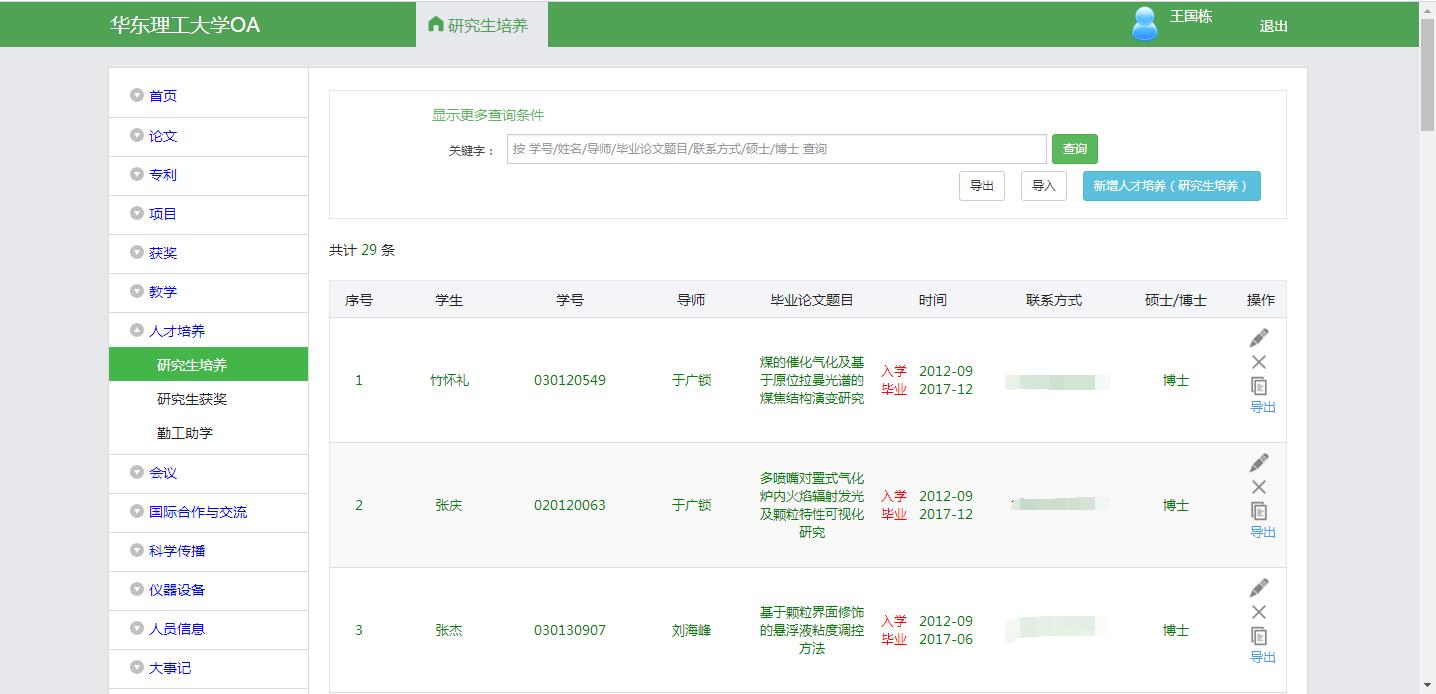This screenshot has width=1436, height=694.
Task: Click the 显示更多查询条件 link
Action: click(488, 115)
